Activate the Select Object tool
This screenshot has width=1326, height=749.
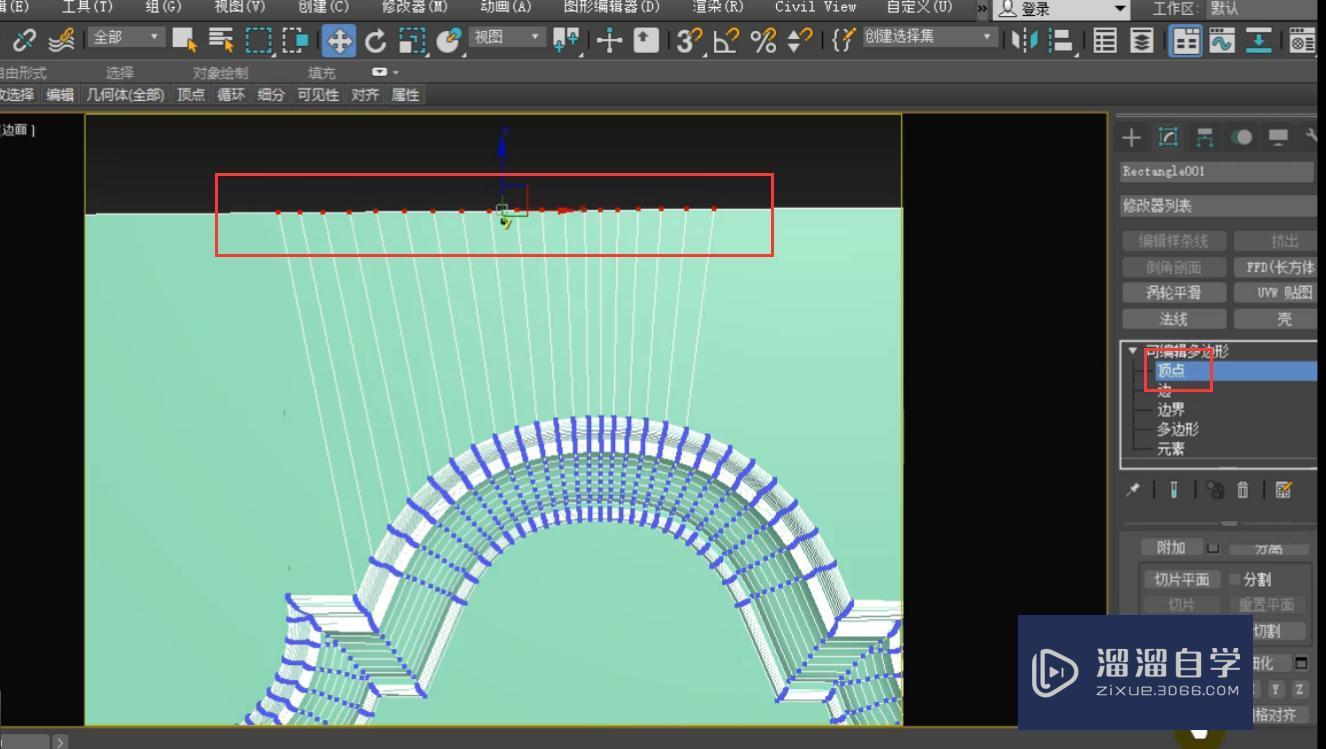(x=183, y=40)
